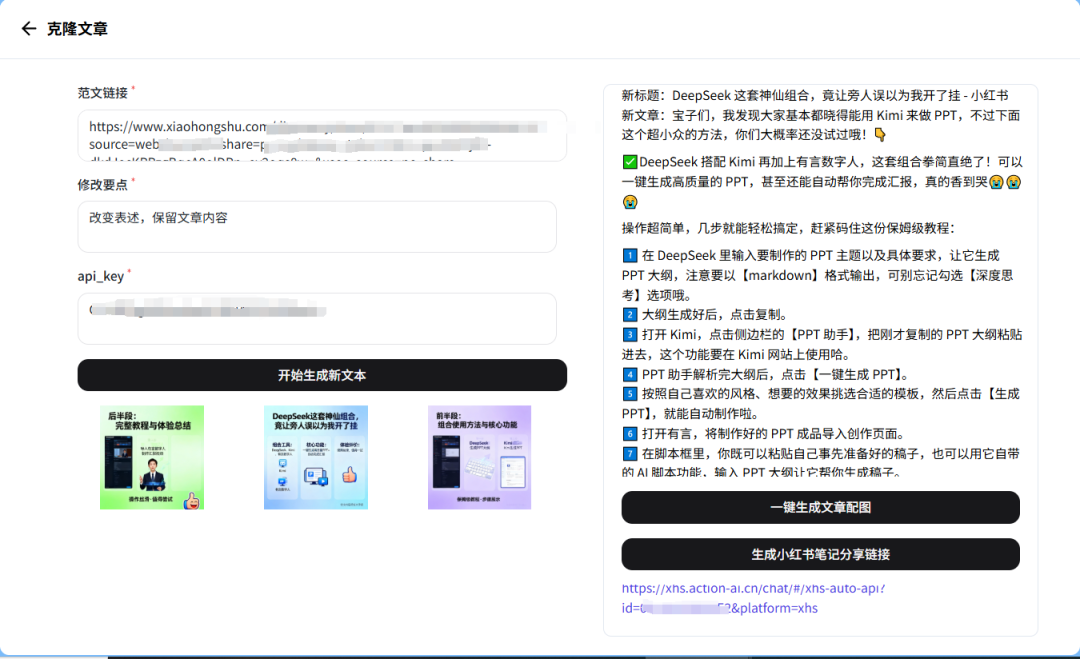Click the pointing-down hand emoji
This screenshot has width=1080, height=659.
[880, 135]
